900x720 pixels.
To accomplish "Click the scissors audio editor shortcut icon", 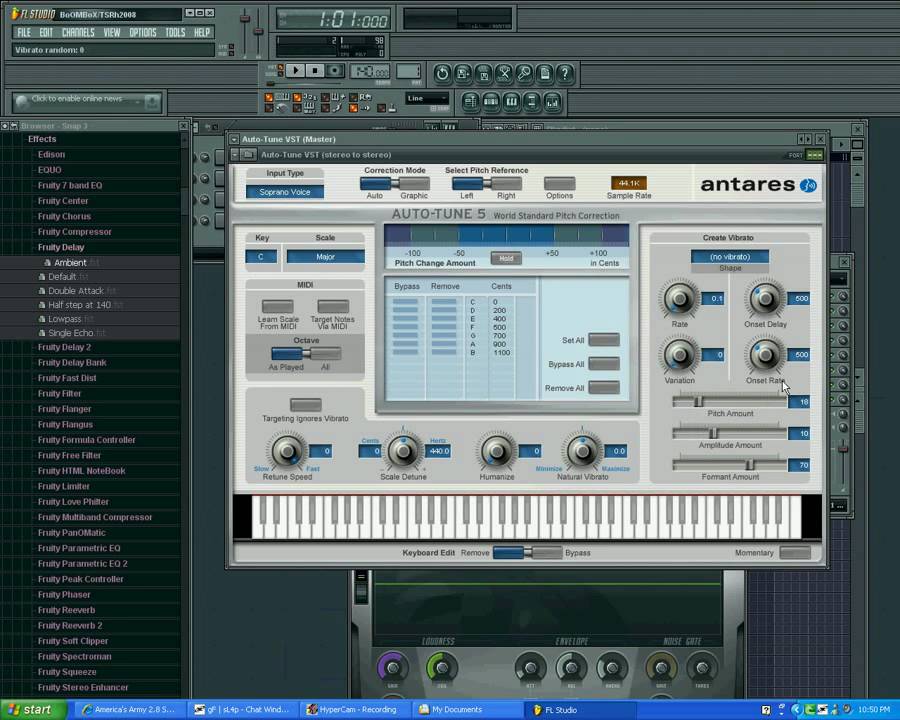I will point(504,73).
